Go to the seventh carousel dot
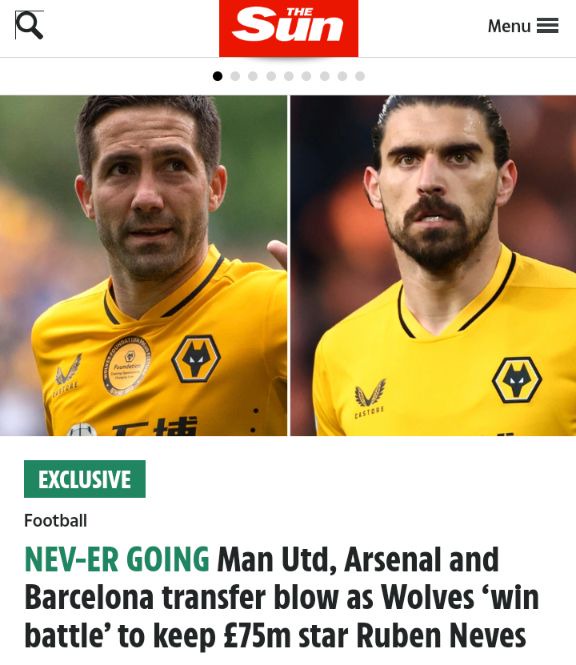The height and width of the screenshot is (665, 576). point(324,76)
